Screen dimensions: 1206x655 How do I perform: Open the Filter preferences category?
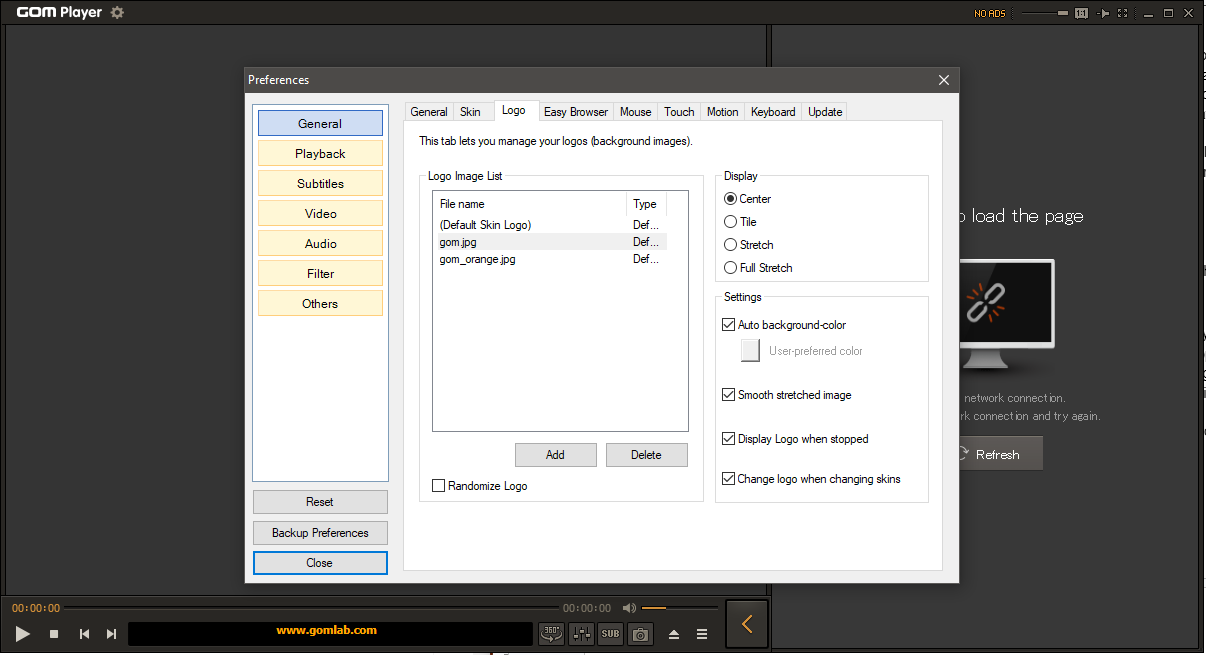pyautogui.click(x=320, y=273)
